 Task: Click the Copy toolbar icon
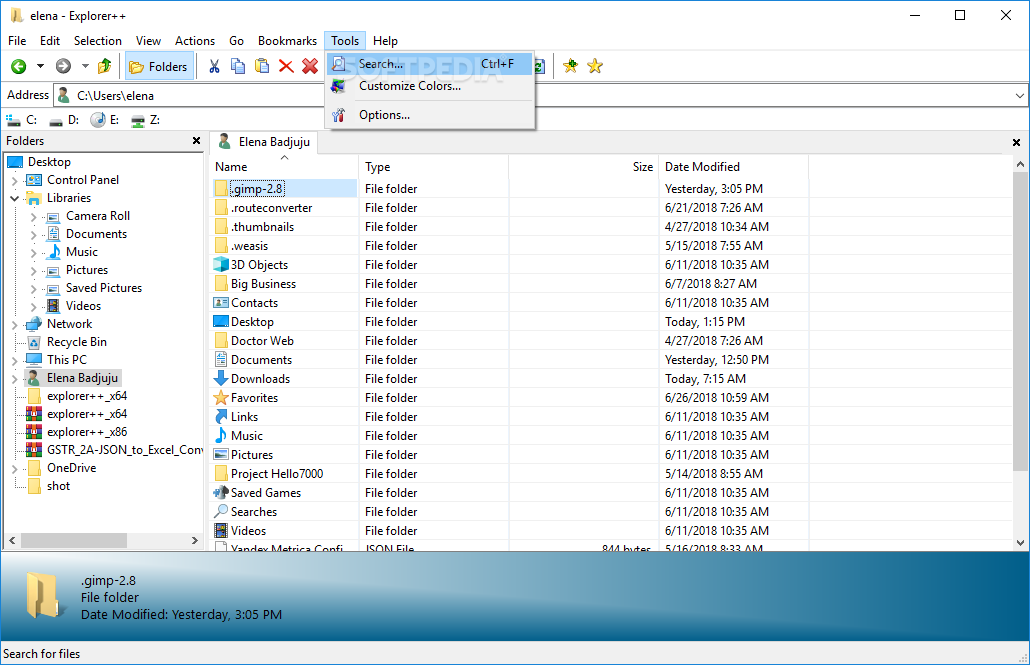tap(238, 66)
